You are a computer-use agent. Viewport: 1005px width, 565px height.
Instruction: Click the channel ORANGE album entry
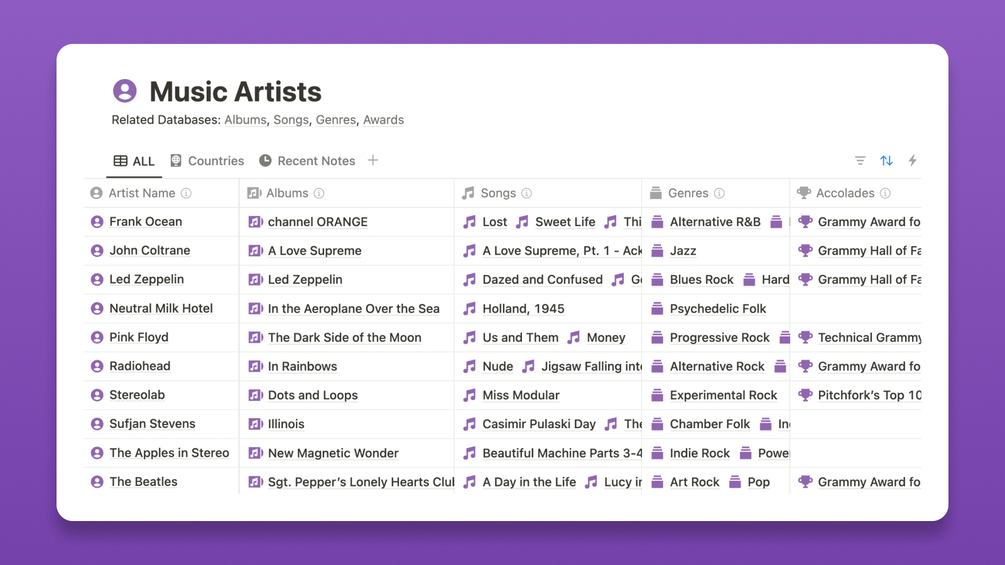pos(317,222)
